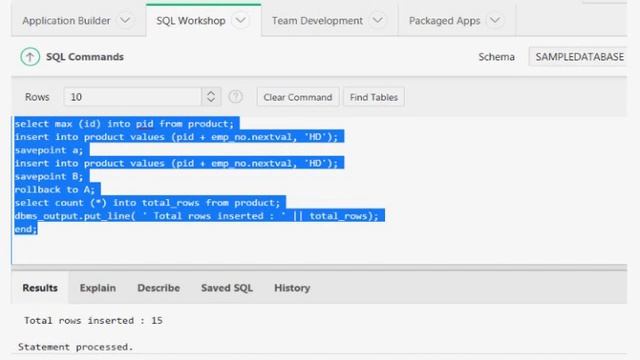
Task: Click the Rows value field showing 10
Action: 132,97
